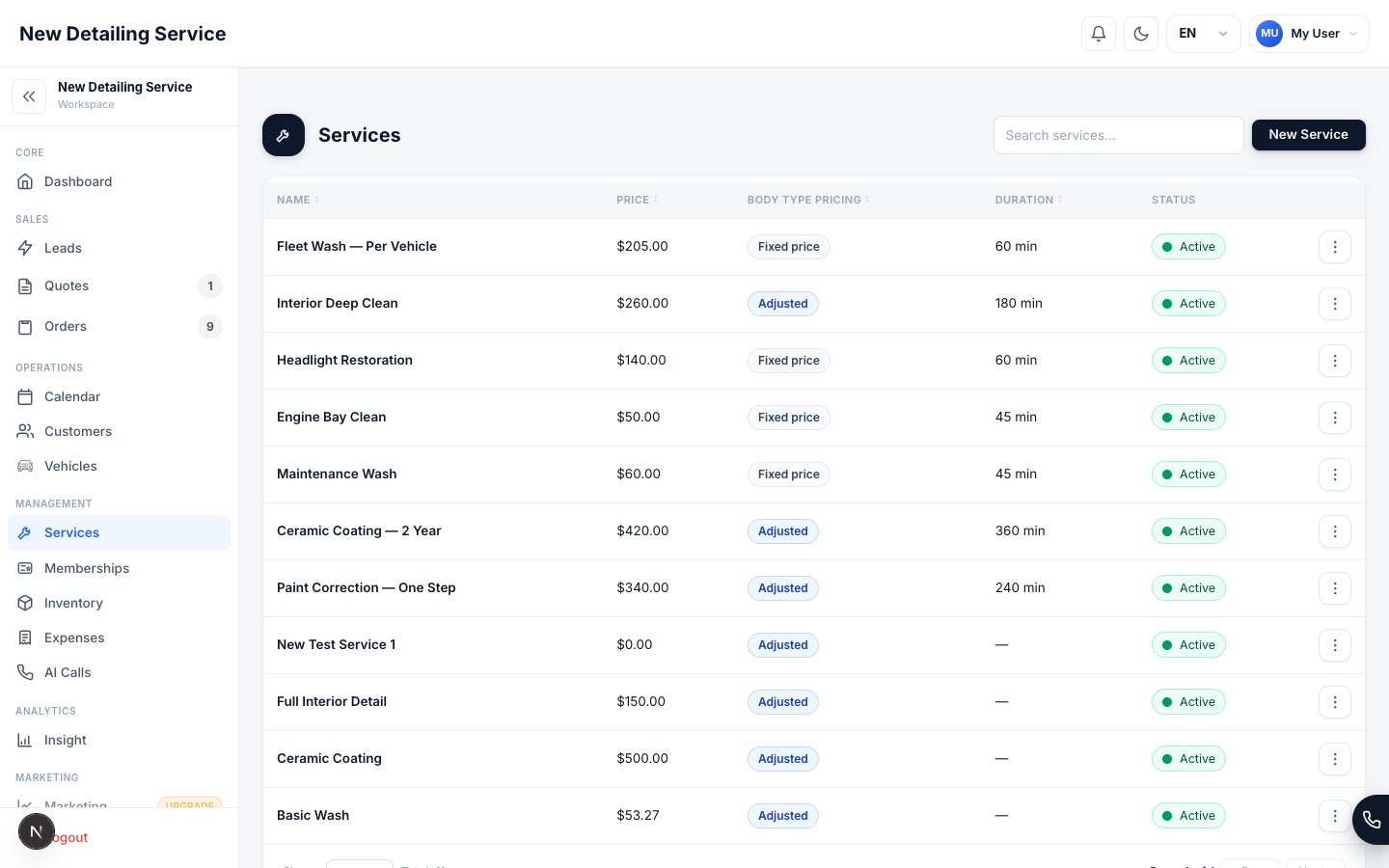Open the My User account menu
Screen dimensions: 1389x868
point(1309,34)
